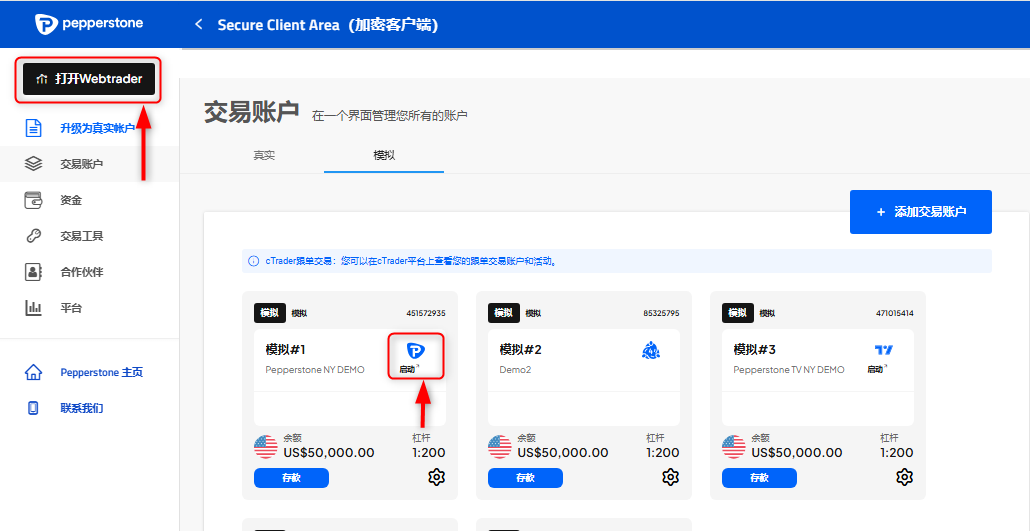
Task: Open 联系我们 in the sidebar
Action: (x=81, y=408)
